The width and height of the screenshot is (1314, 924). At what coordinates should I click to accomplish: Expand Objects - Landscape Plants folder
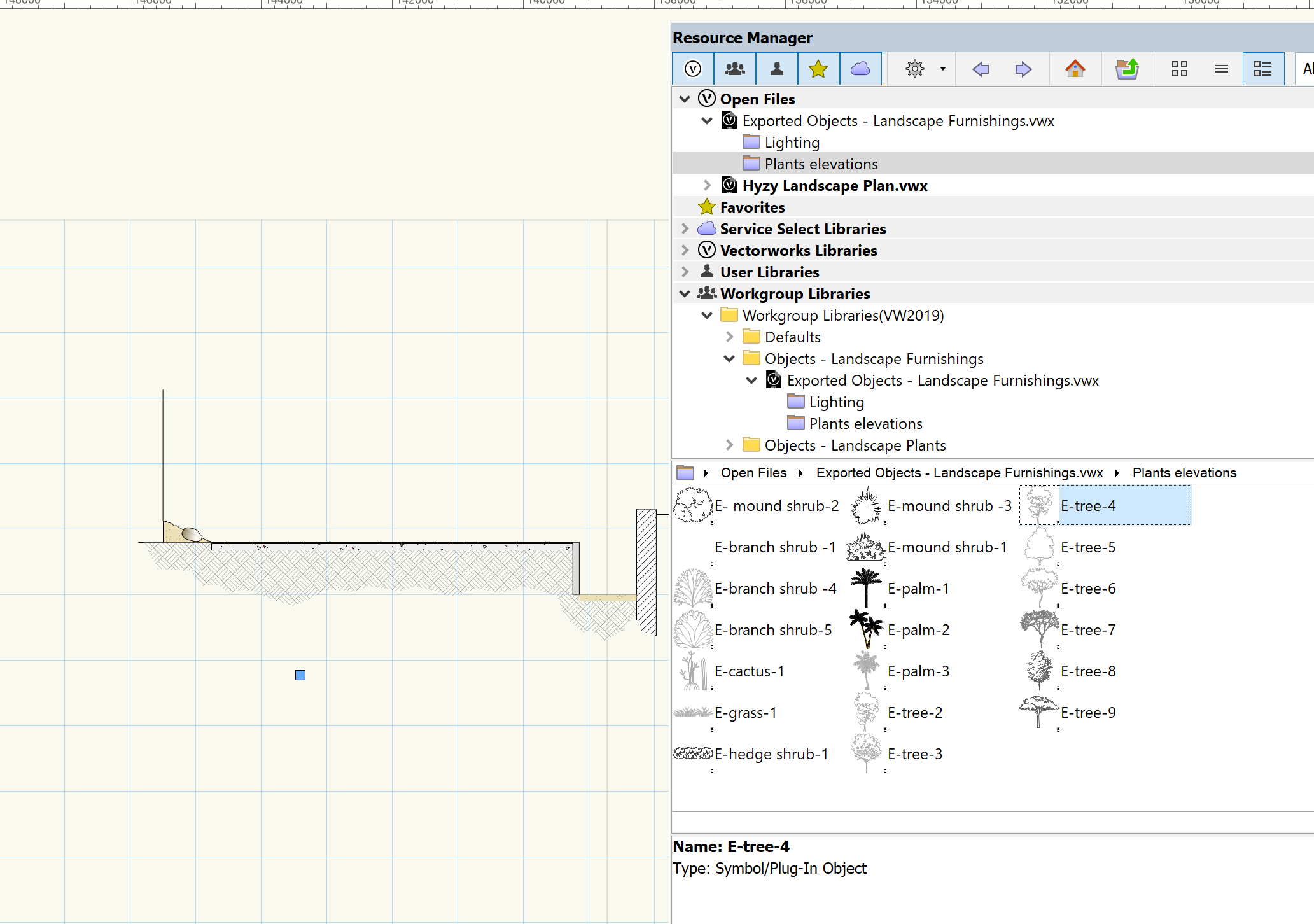pos(729,445)
